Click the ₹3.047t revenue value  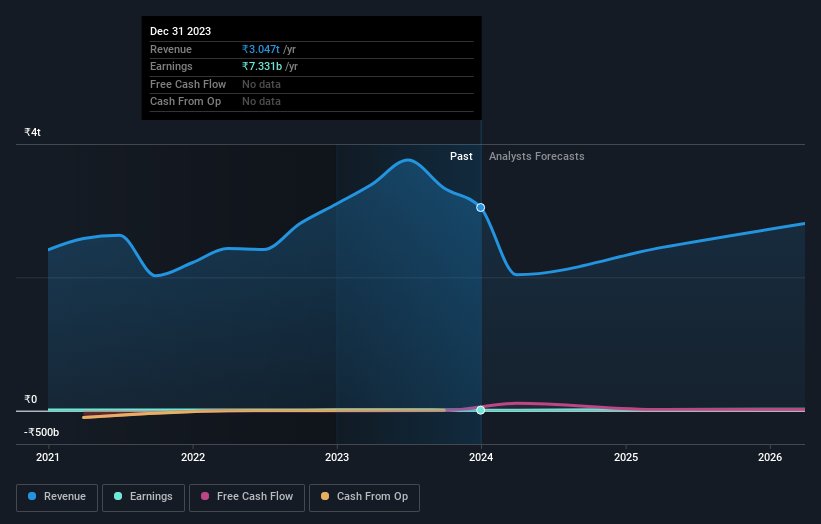coord(261,49)
